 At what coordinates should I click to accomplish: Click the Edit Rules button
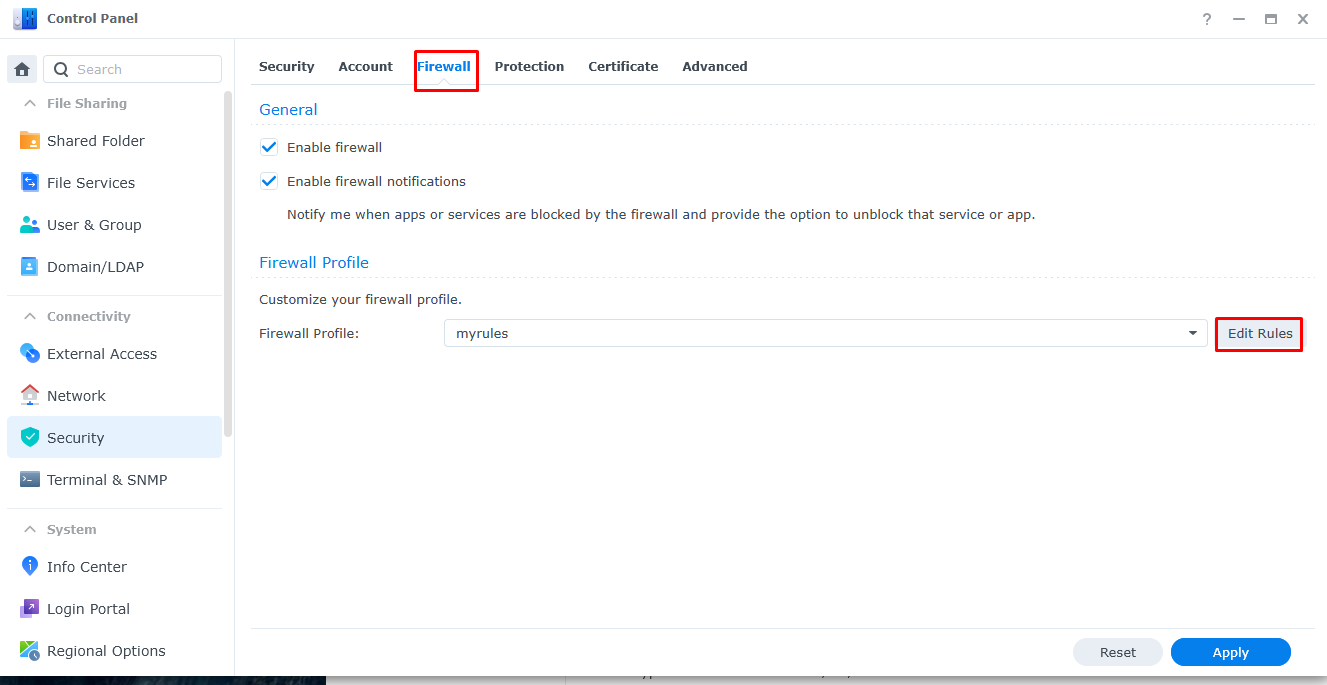pos(1258,334)
